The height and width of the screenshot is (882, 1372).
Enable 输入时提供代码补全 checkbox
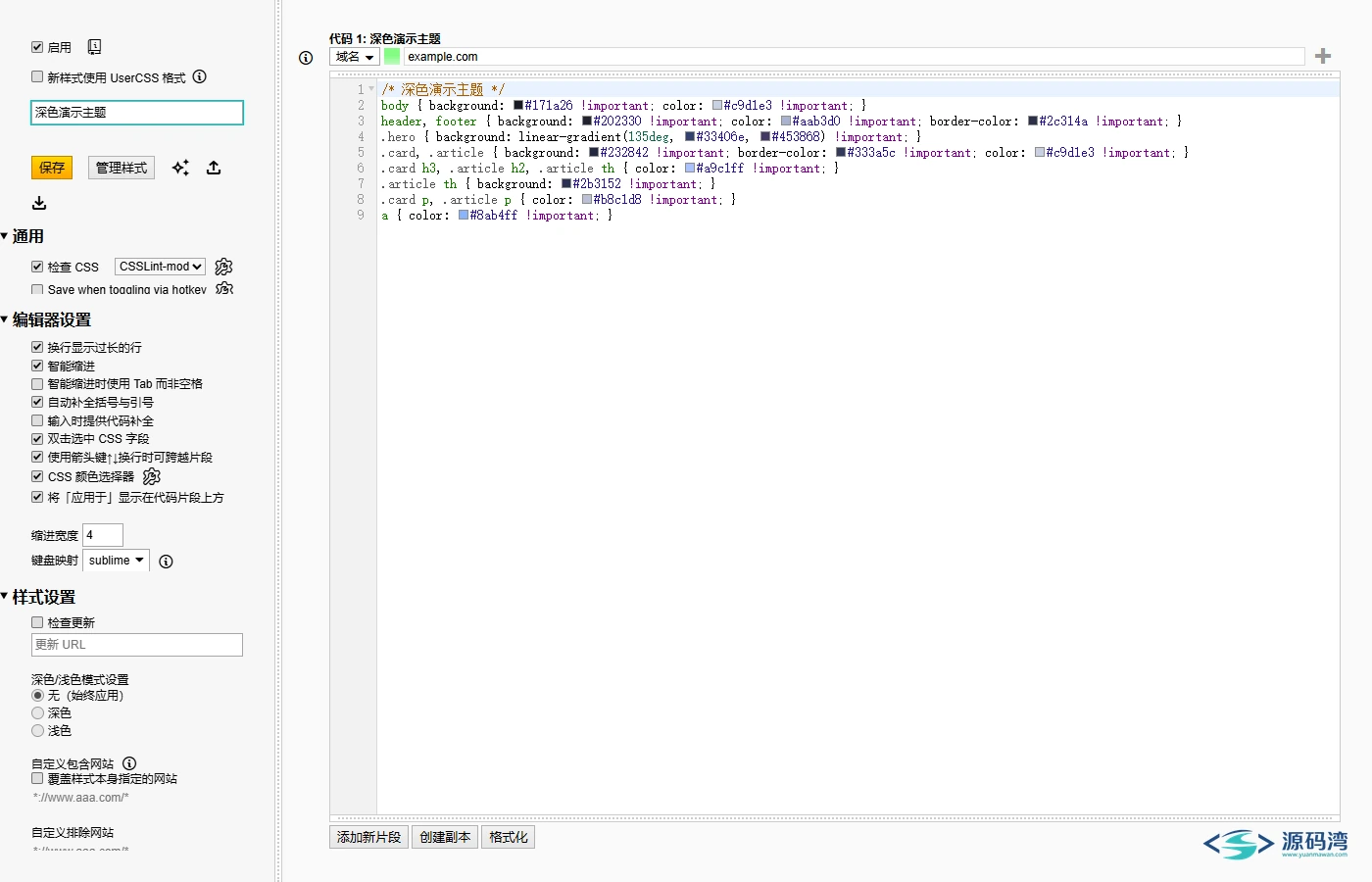click(37, 420)
